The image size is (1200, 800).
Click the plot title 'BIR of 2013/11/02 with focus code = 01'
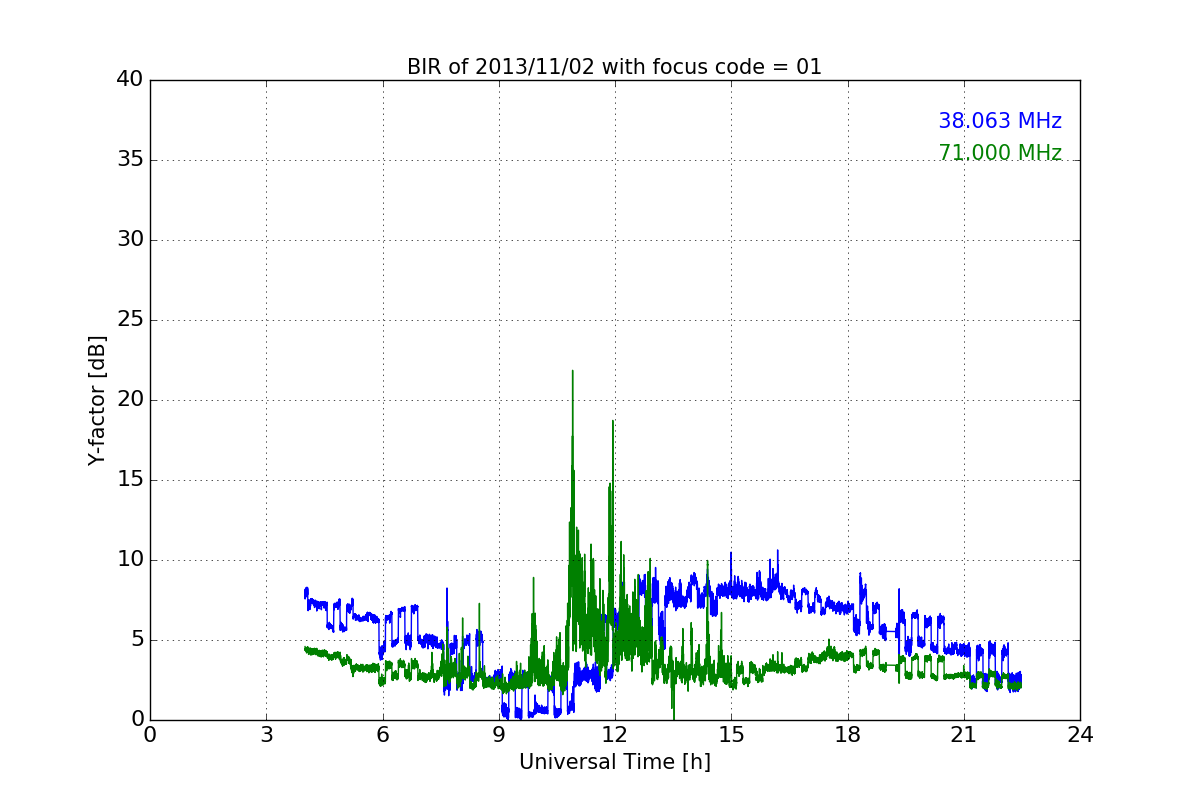pos(614,67)
